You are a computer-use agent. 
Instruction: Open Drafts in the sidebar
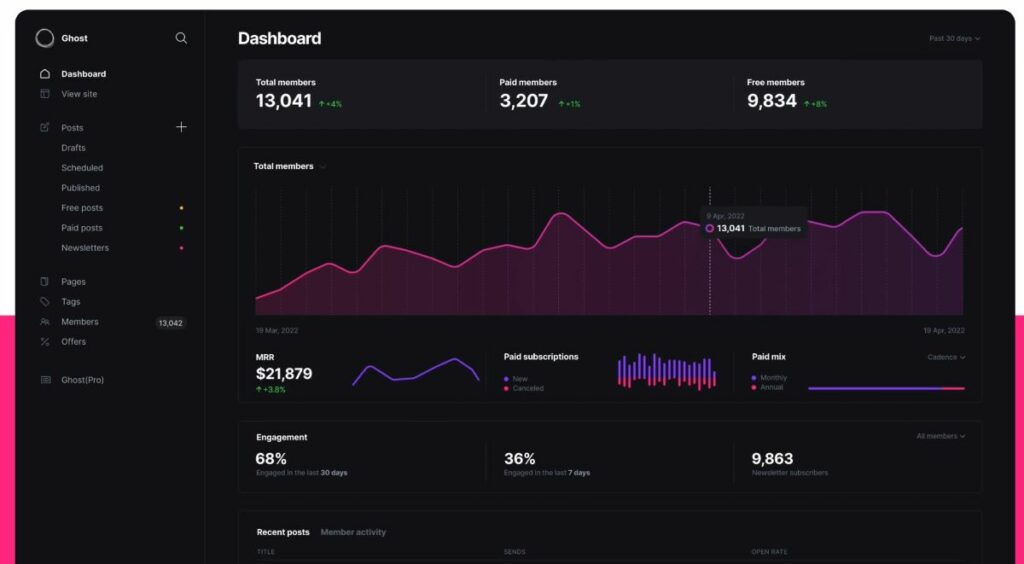pyautogui.click(x=73, y=148)
